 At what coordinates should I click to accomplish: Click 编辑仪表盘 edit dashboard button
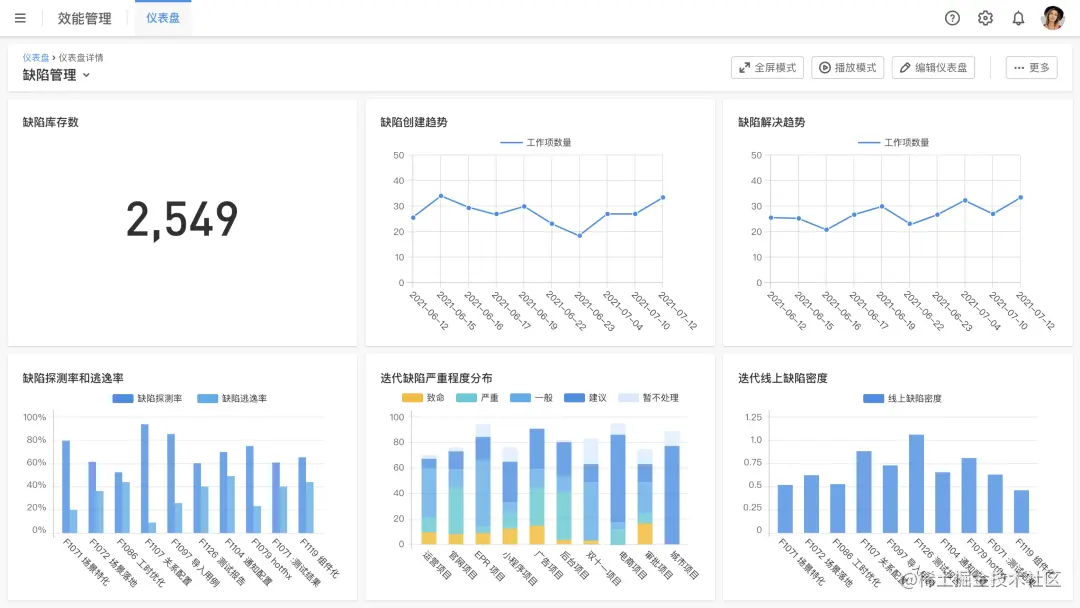click(933, 67)
